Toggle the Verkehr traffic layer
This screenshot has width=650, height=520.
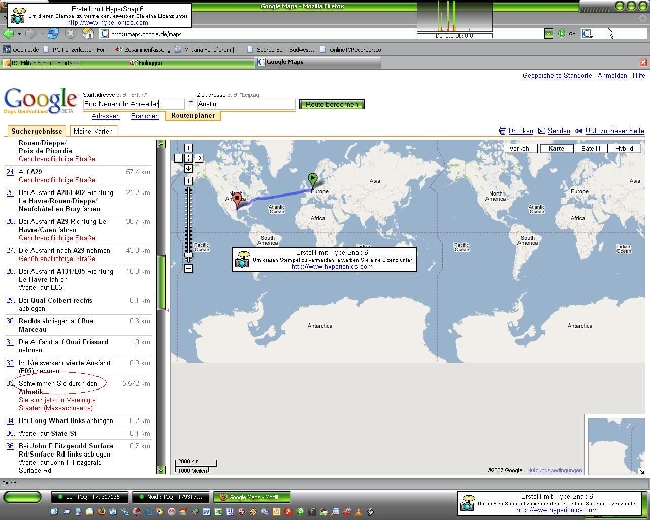(x=520, y=148)
